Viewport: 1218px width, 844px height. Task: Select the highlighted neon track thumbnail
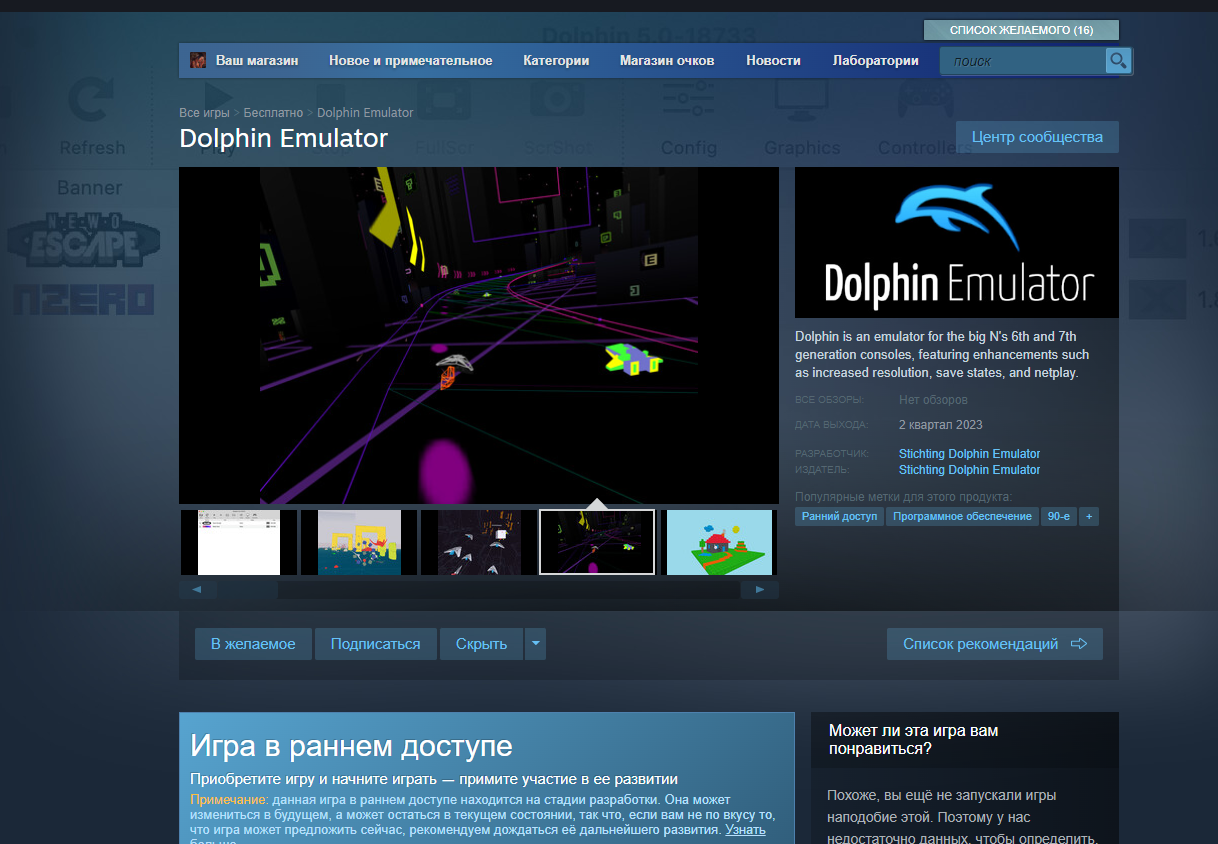[597, 542]
